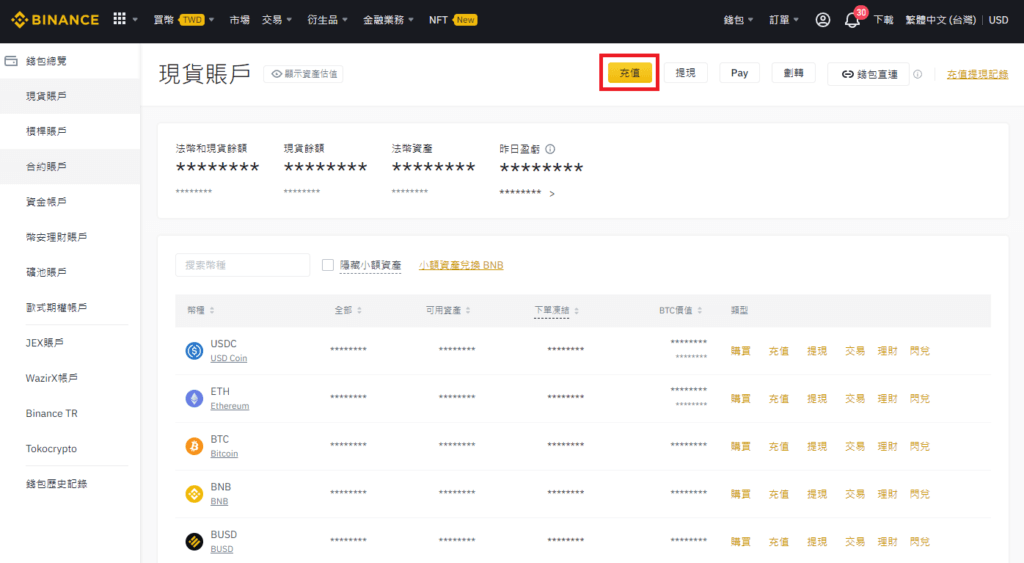The height and width of the screenshot is (563, 1024).
Task: Open yesterday PNL details arrow
Action: coord(552,194)
